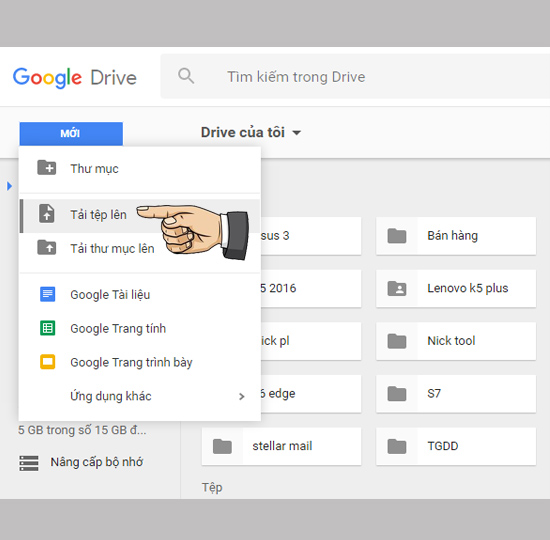
Task: Open the Lenovo k5 plus folder
Action: tap(456, 288)
